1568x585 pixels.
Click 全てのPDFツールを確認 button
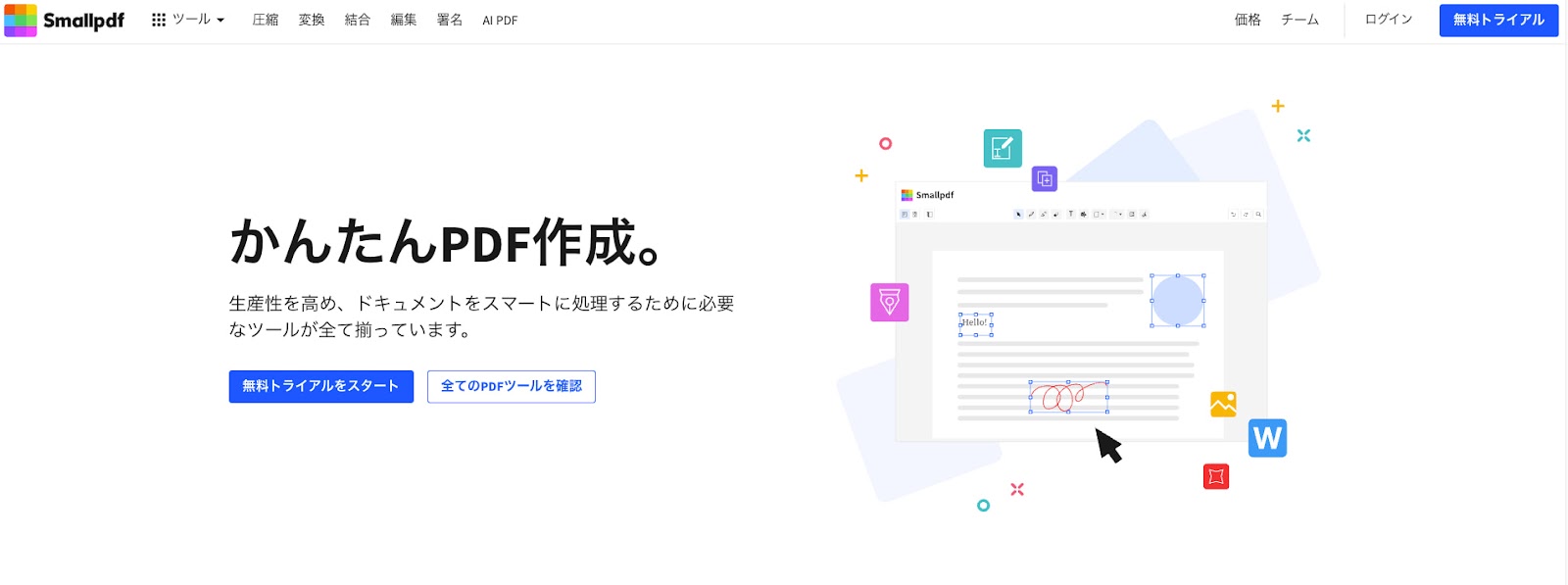click(512, 386)
